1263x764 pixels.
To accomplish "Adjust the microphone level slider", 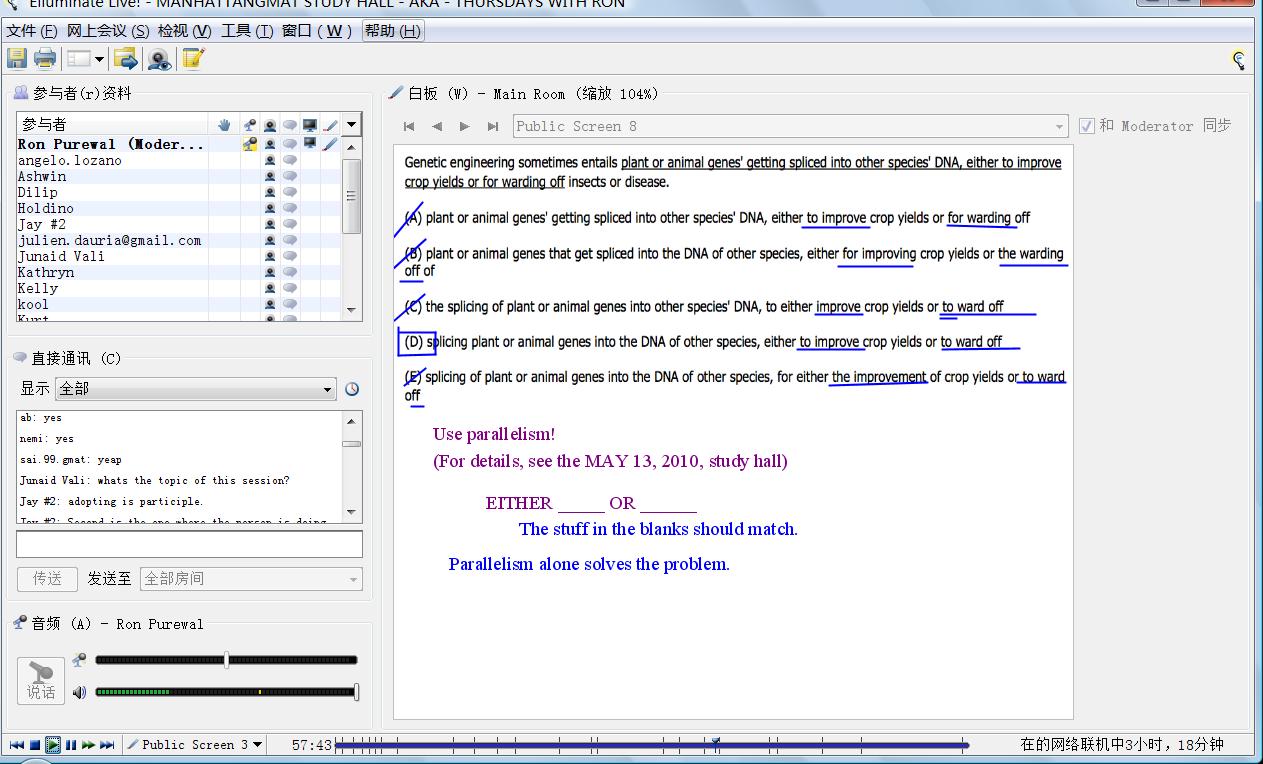I will 227,660.
